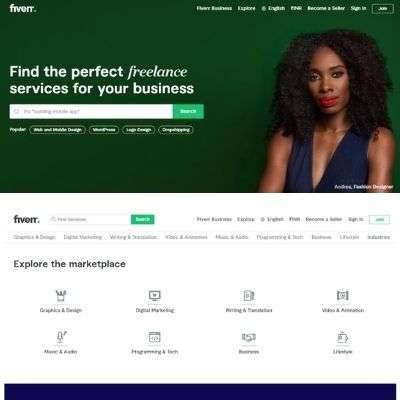Click the Join button in the top header
400x400 pixels.
(383, 9)
